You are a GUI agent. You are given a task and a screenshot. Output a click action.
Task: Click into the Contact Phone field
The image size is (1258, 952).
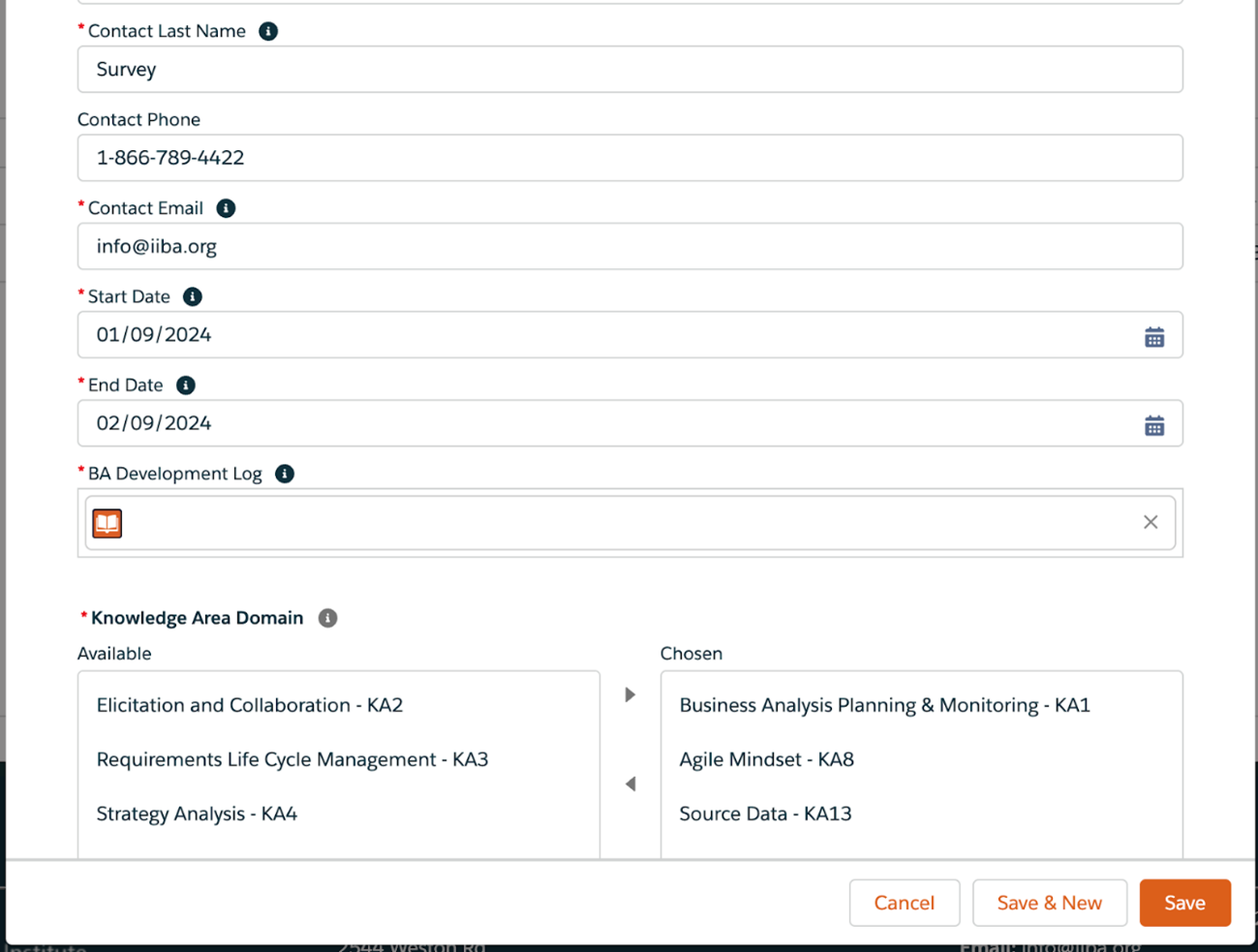pyautogui.click(x=630, y=158)
